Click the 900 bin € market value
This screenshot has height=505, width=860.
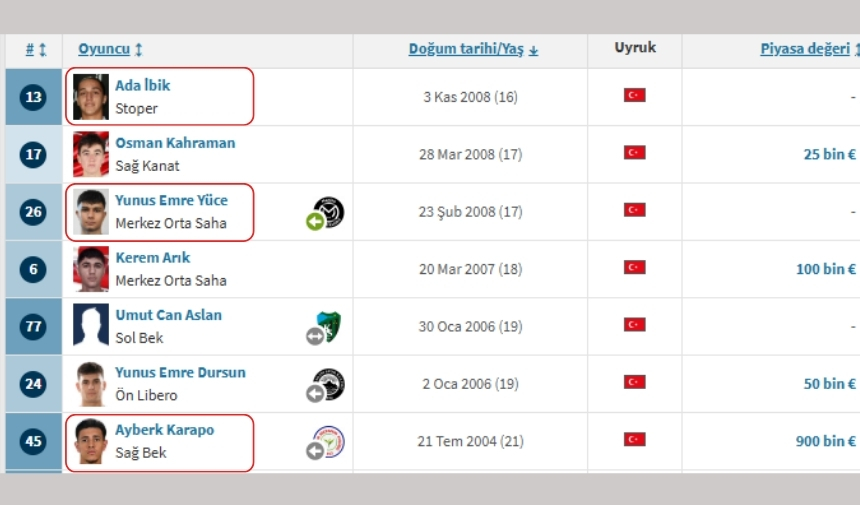[825, 441]
